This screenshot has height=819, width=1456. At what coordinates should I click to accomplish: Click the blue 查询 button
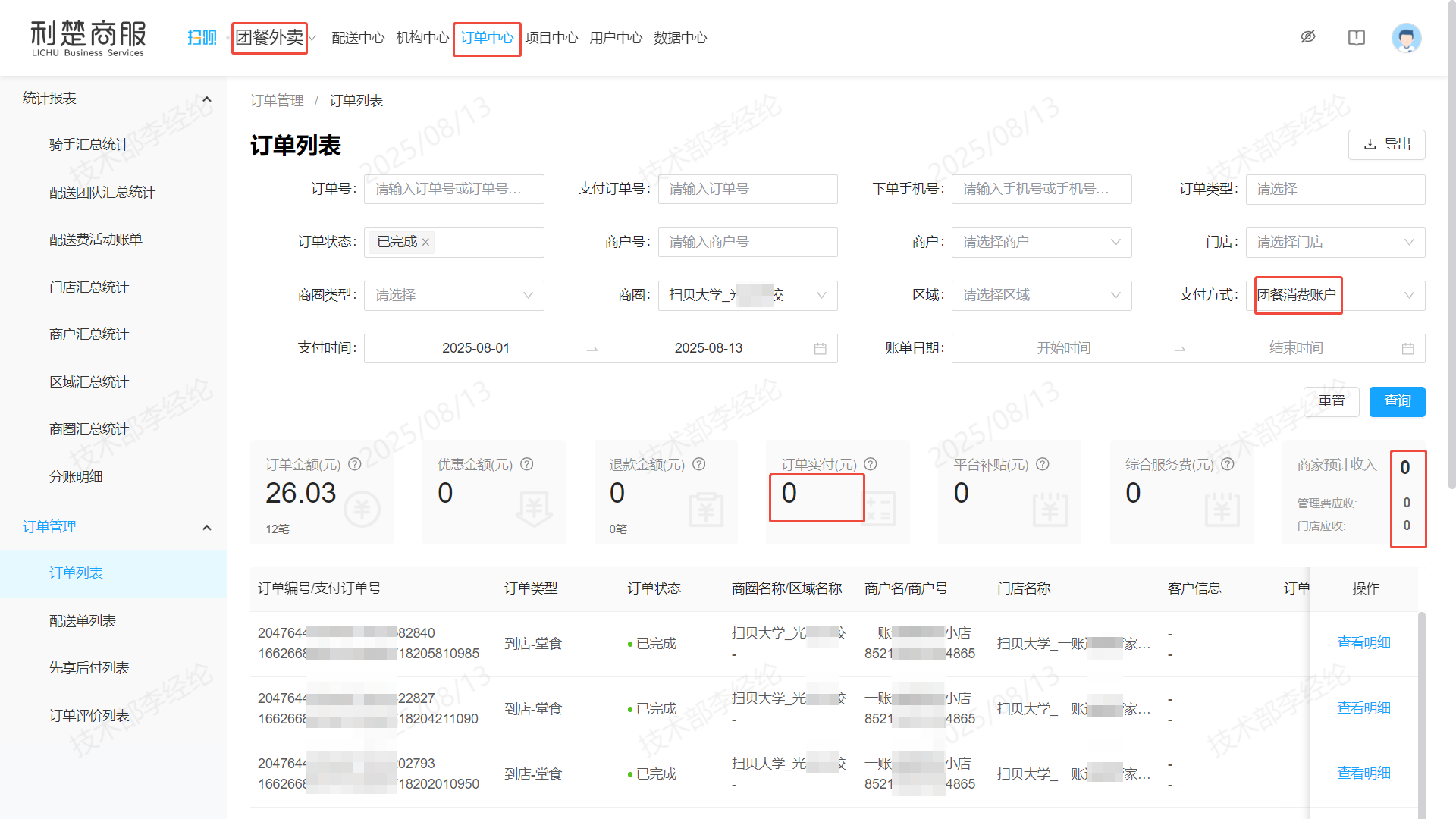[x=1397, y=401]
